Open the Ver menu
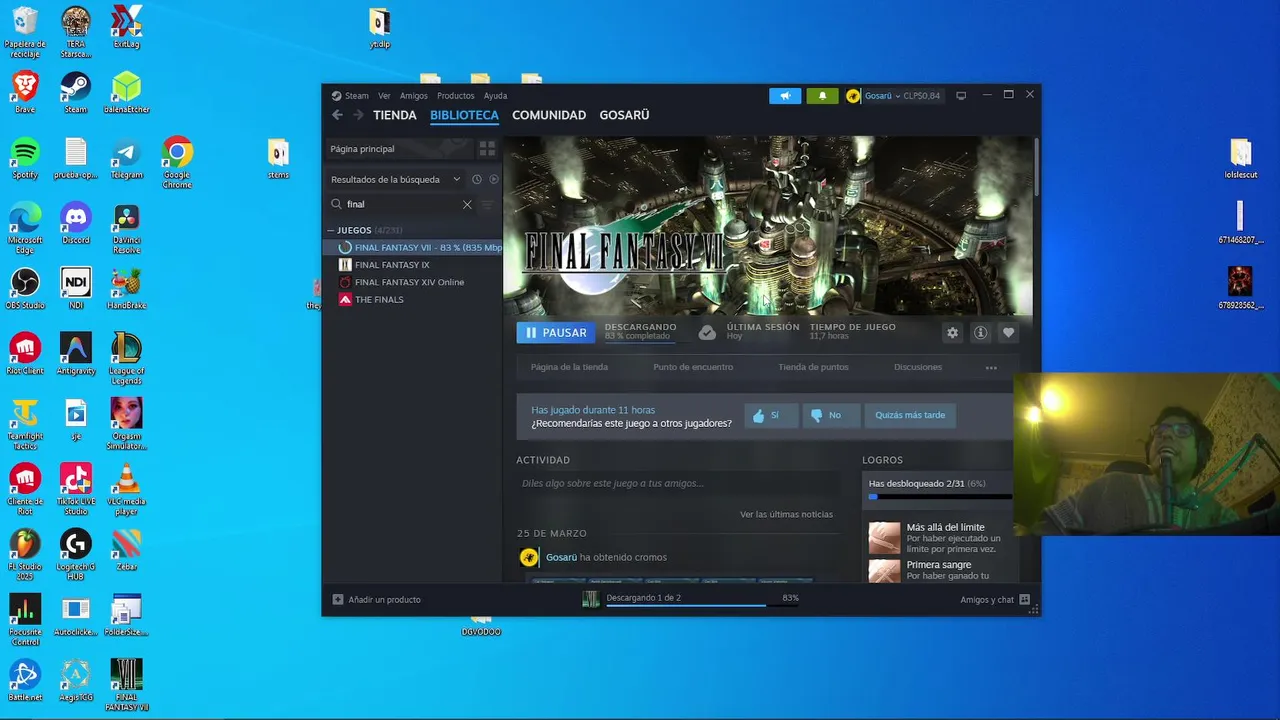The width and height of the screenshot is (1280, 720). tap(384, 96)
